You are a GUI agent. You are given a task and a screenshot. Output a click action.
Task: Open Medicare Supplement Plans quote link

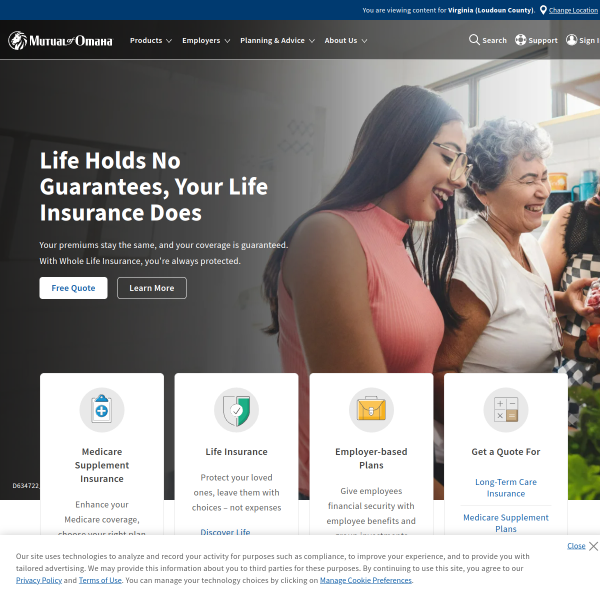coord(506,523)
